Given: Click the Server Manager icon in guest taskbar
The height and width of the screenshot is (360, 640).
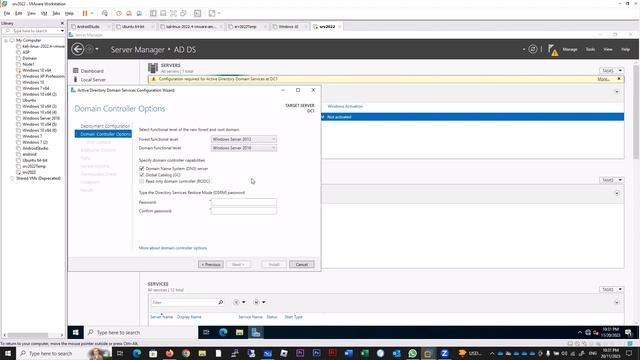Looking at the screenshot, I should [x=256, y=332].
